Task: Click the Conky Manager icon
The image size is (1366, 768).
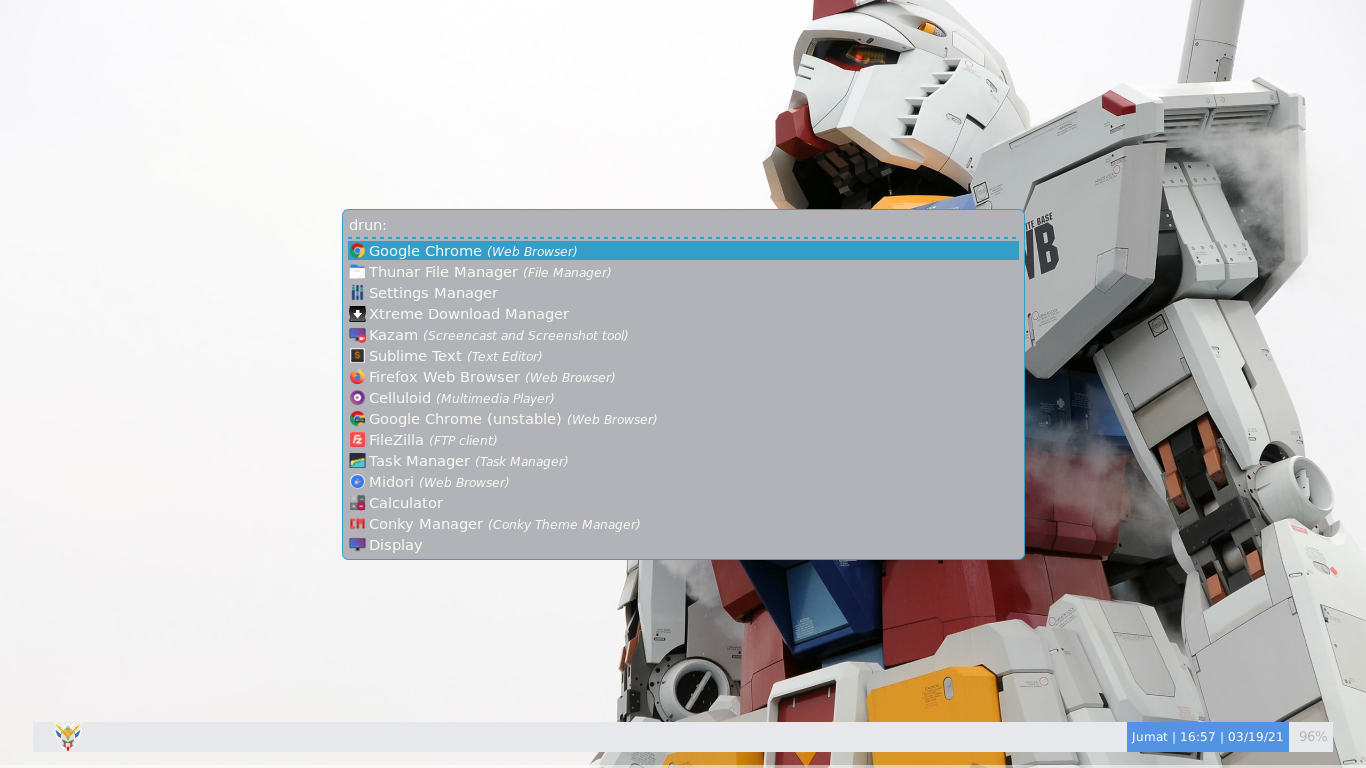Action: click(357, 524)
